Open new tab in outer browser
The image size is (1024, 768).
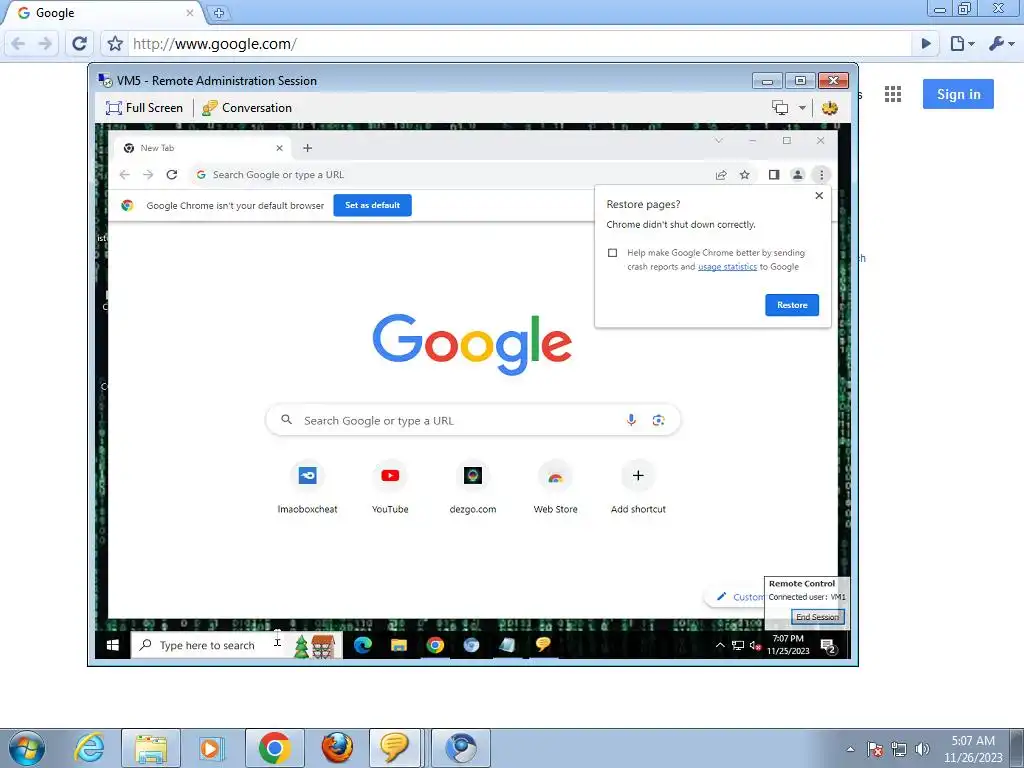point(219,13)
